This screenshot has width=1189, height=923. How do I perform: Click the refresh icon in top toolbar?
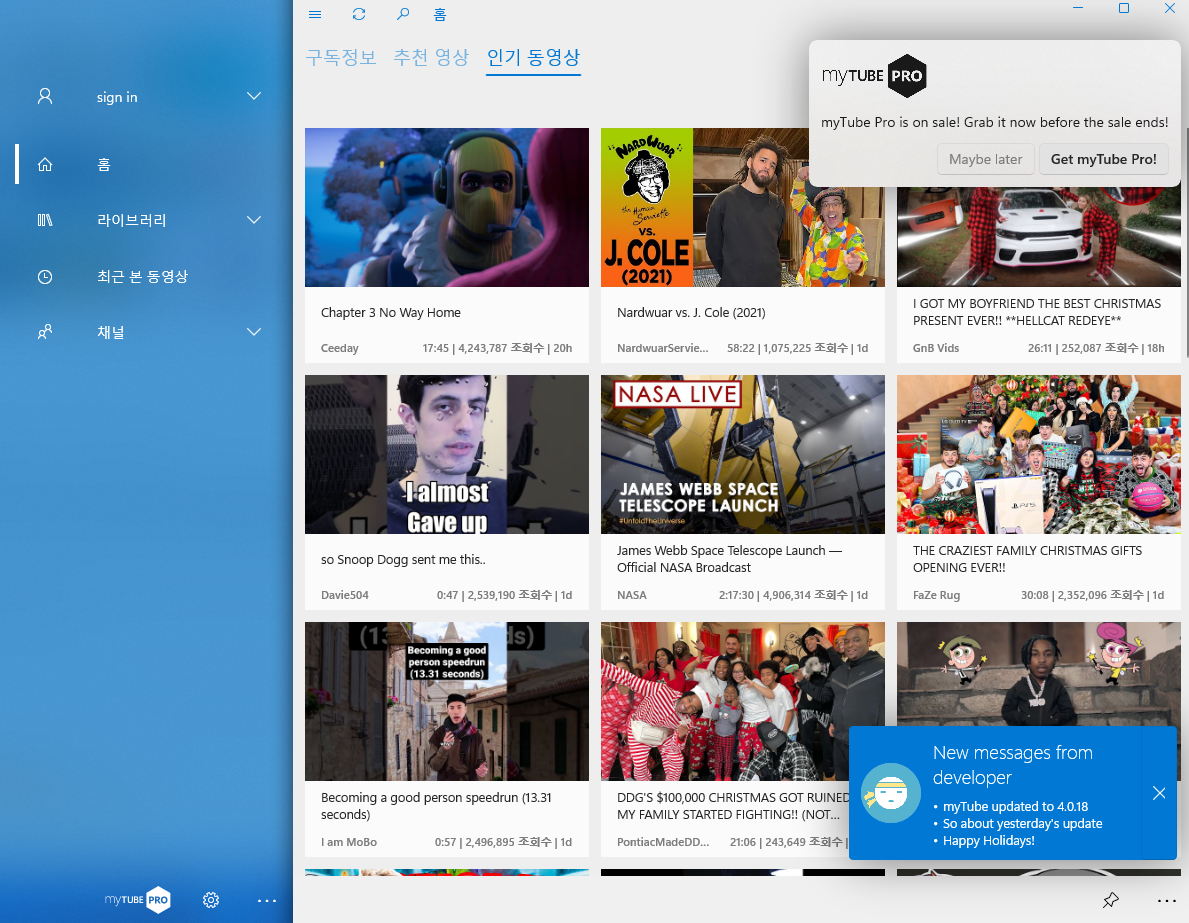pos(359,14)
